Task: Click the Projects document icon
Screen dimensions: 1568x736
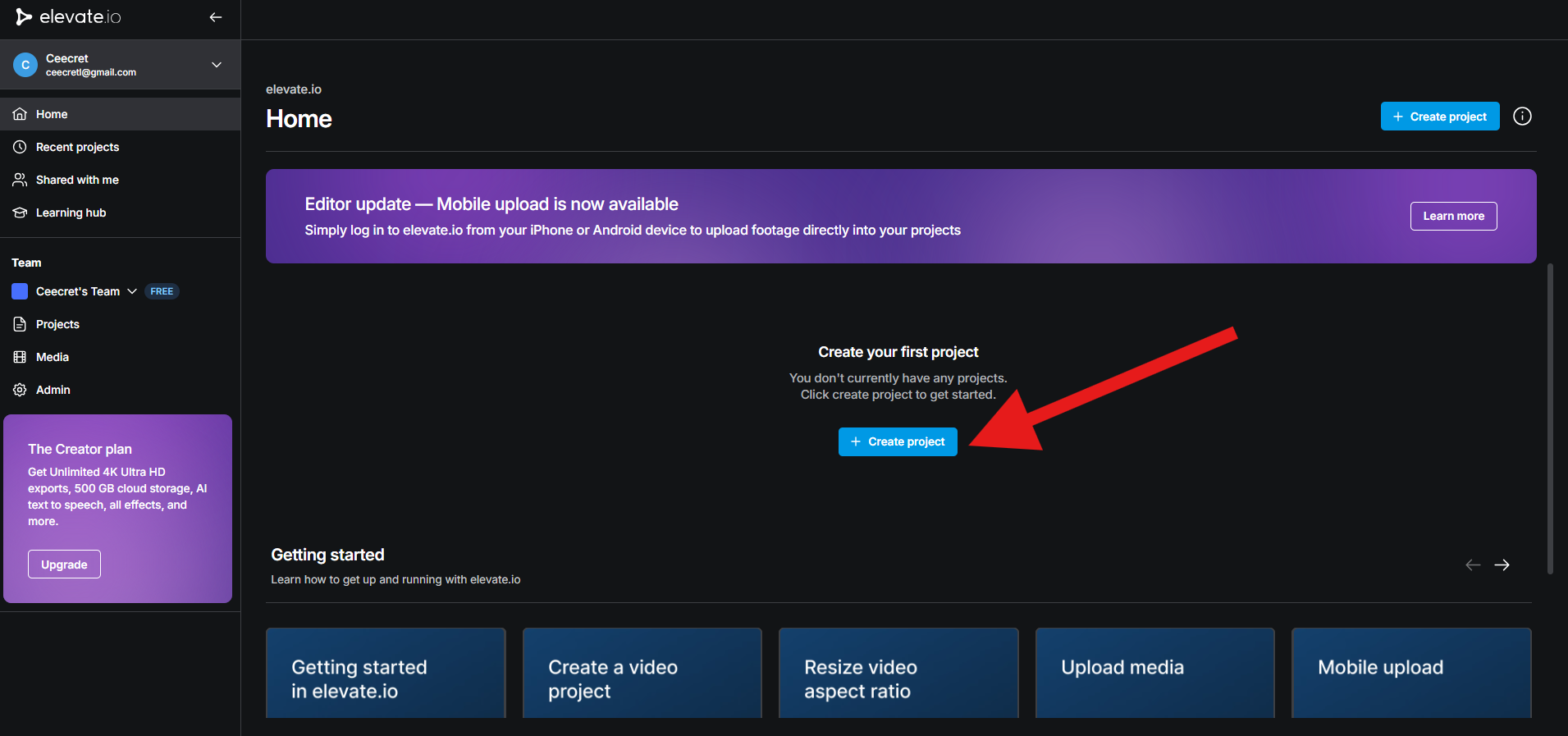Action: coord(20,324)
